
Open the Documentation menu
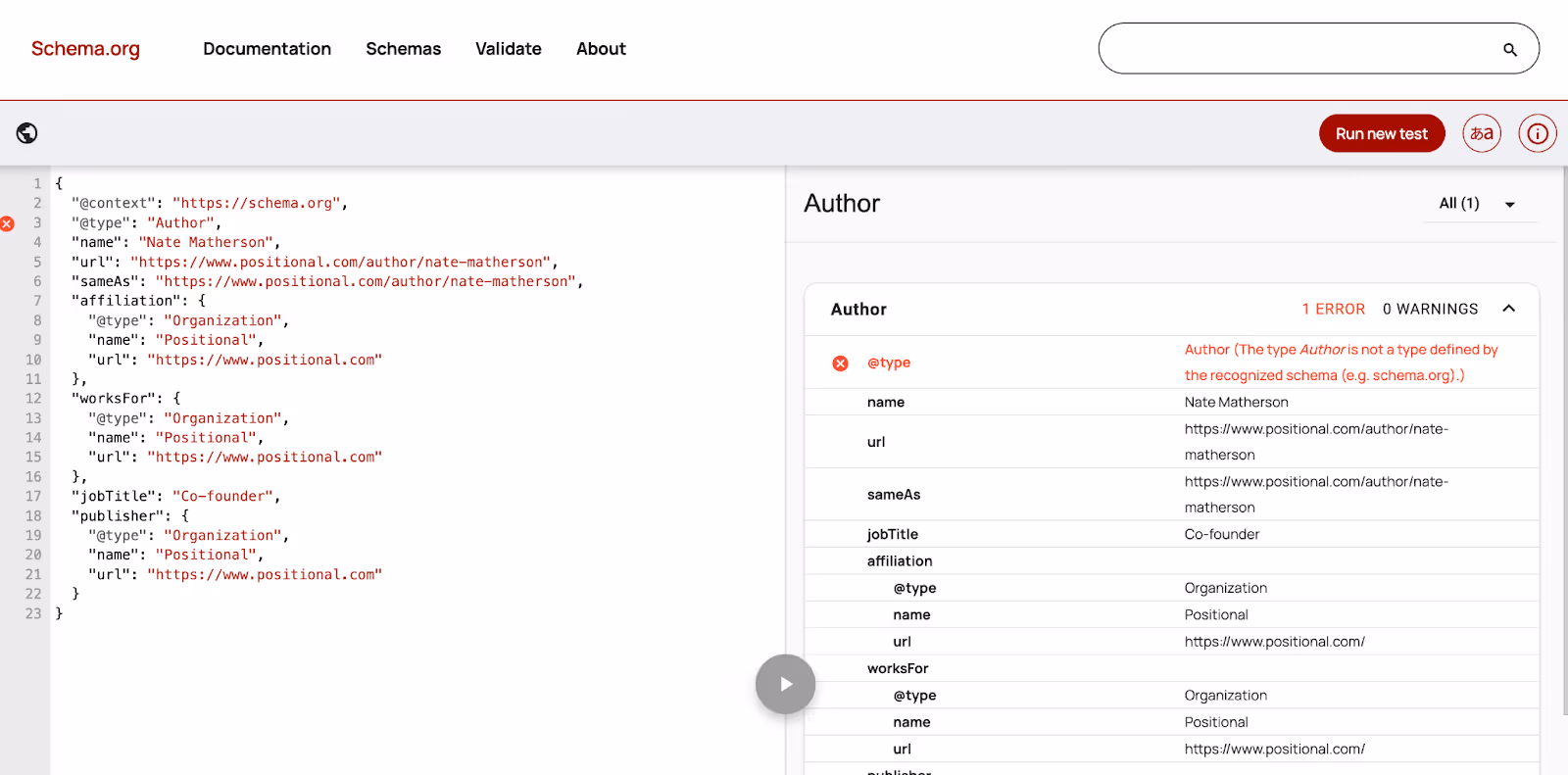click(x=268, y=49)
